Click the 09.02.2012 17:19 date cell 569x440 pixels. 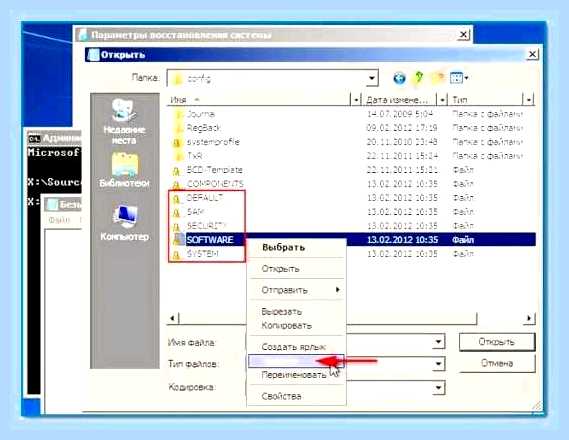(402, 128)
